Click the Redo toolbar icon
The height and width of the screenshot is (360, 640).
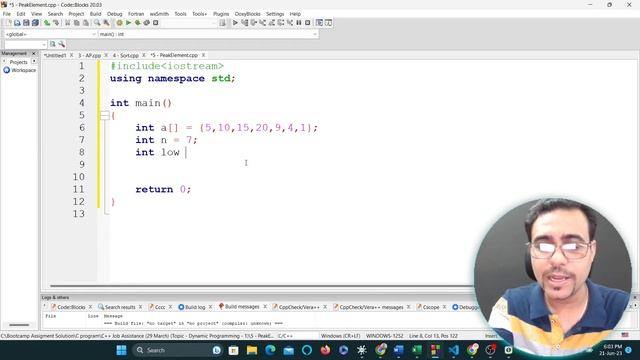56,23
